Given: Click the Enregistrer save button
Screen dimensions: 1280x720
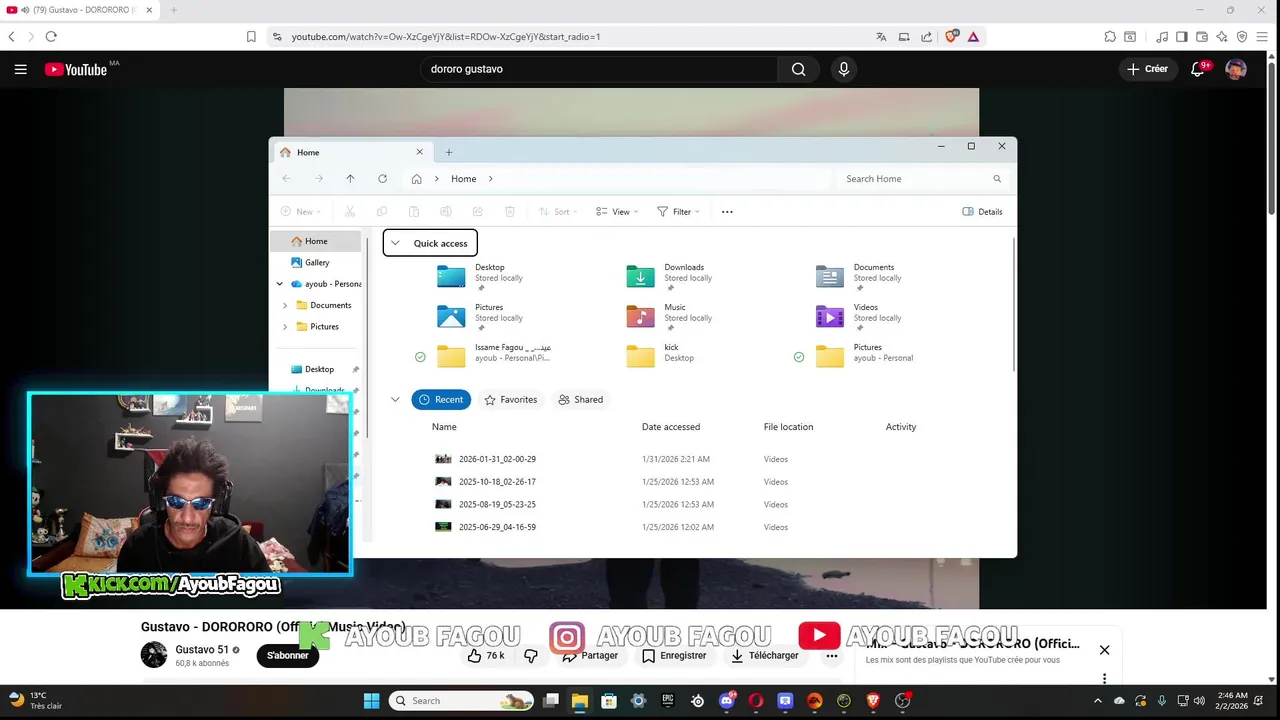Looking at the screenshot, I should [674, 656].
